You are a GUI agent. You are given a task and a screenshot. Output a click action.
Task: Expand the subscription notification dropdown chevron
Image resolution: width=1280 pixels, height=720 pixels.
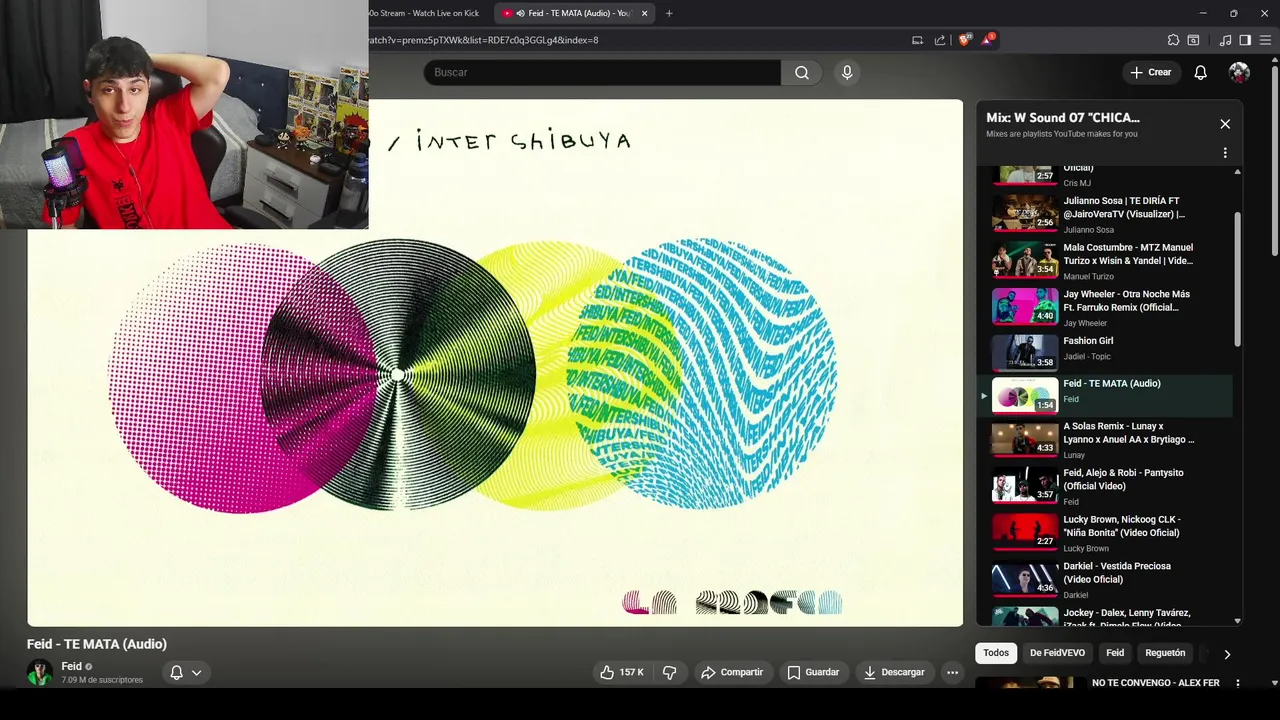[x=197, y=672]
